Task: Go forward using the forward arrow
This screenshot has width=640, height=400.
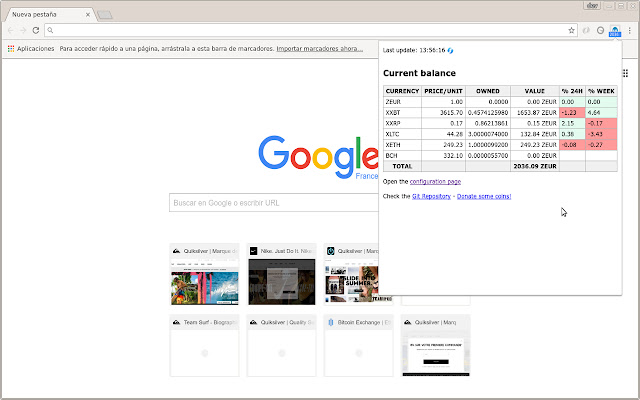Action: coord(23,30)
